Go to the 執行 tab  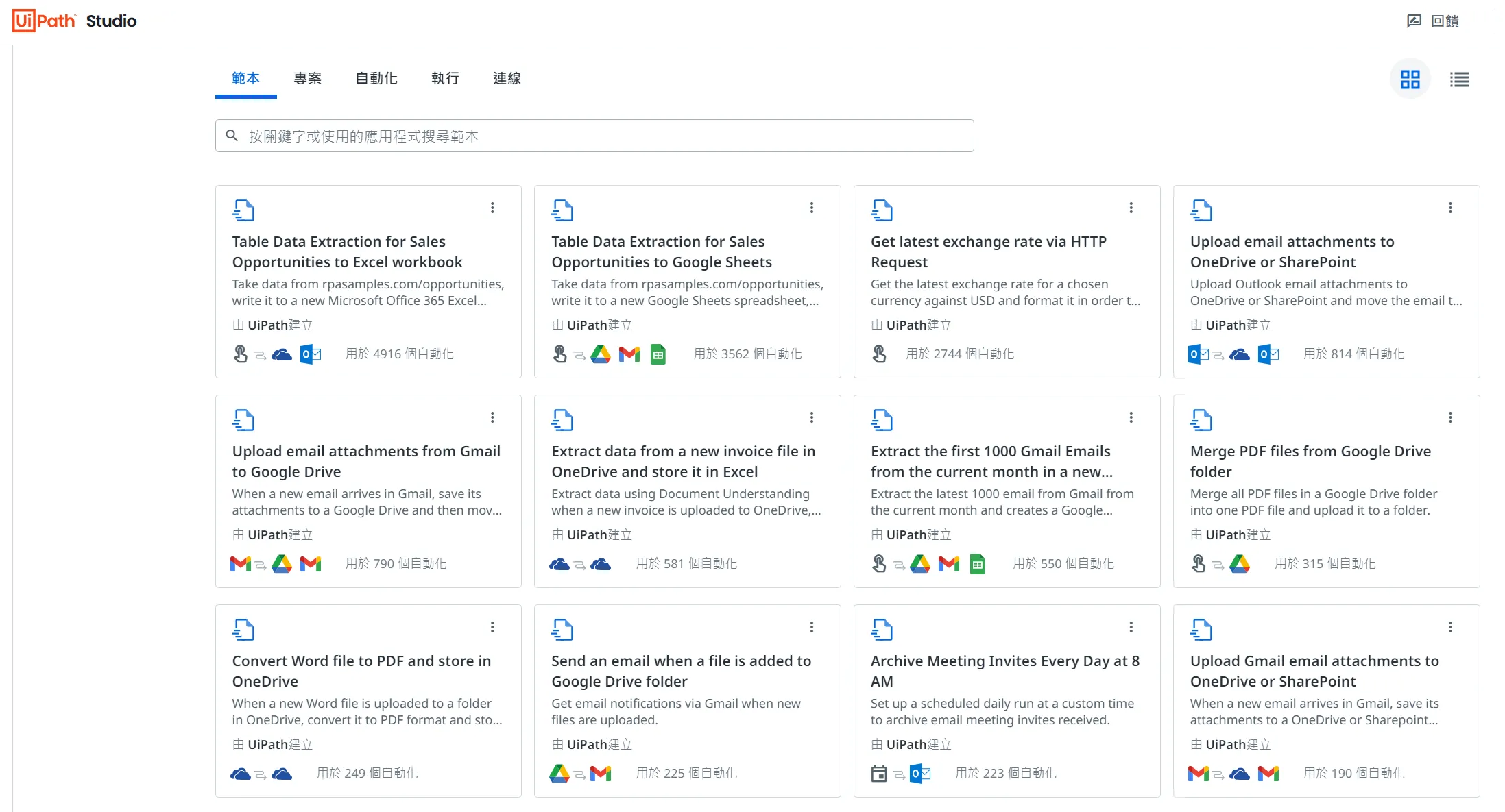tap(445, 79)
